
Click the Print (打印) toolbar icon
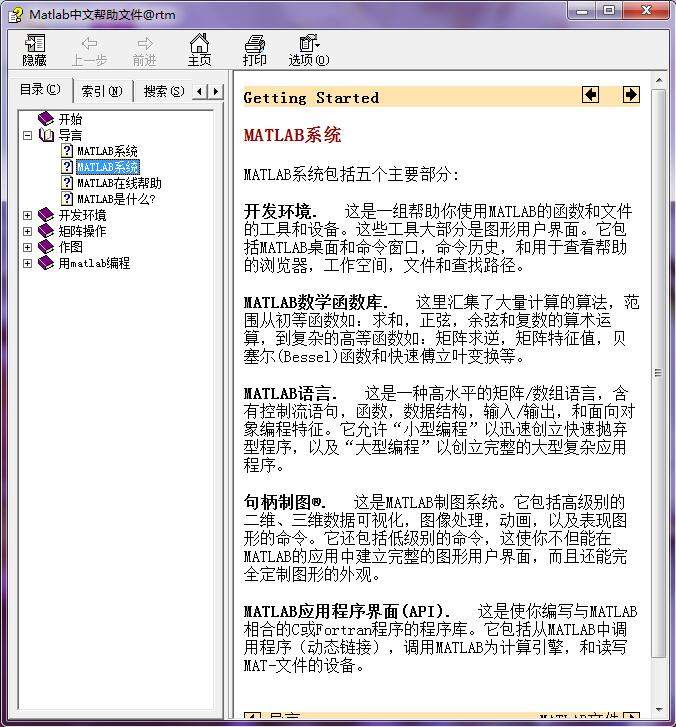(255, 50)
